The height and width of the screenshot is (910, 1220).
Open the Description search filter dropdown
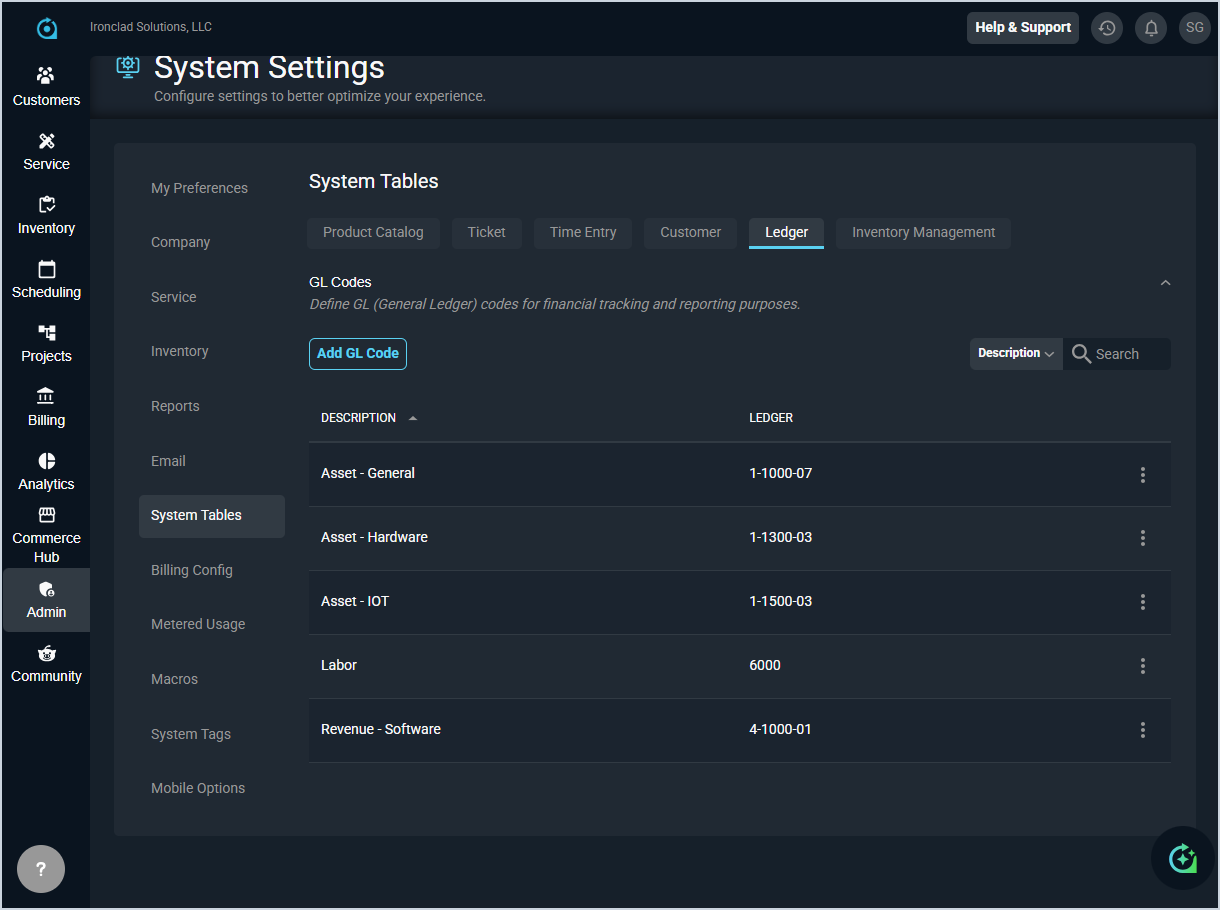pos(1016,354)
